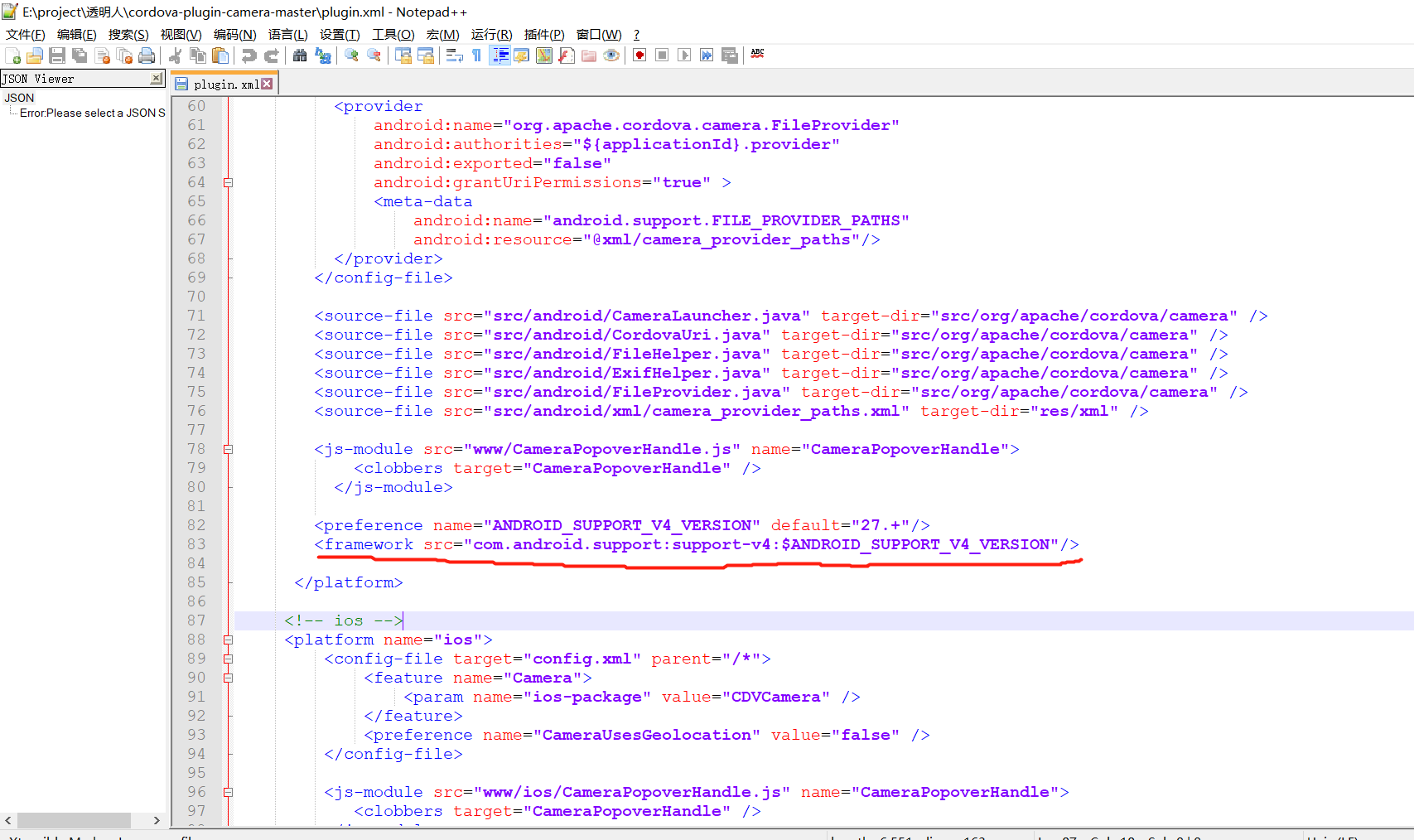Start macro recording with the red record icon
1414x840 pixels.
[x=638, y=55]
